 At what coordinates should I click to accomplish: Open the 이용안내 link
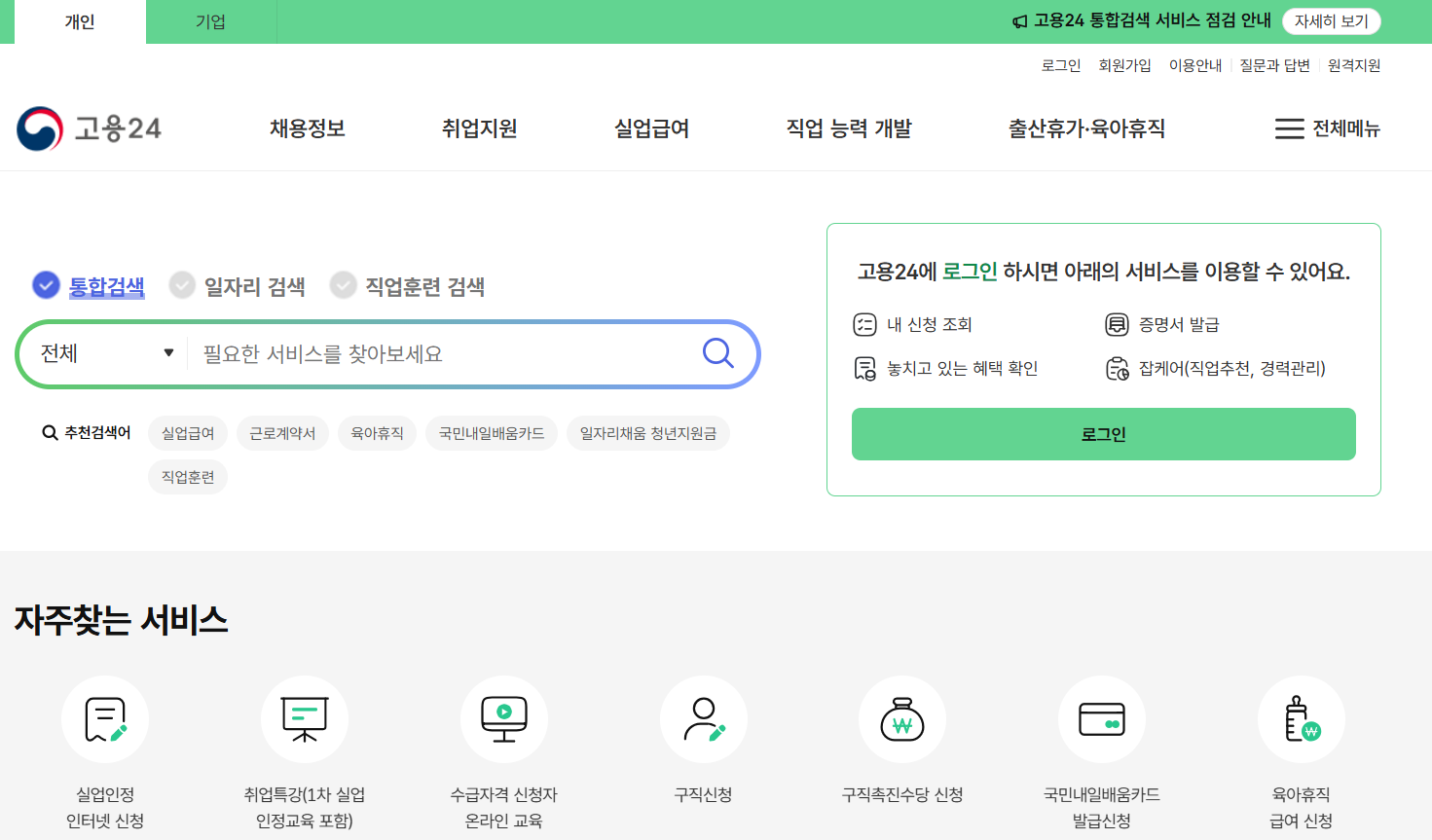1195,65
